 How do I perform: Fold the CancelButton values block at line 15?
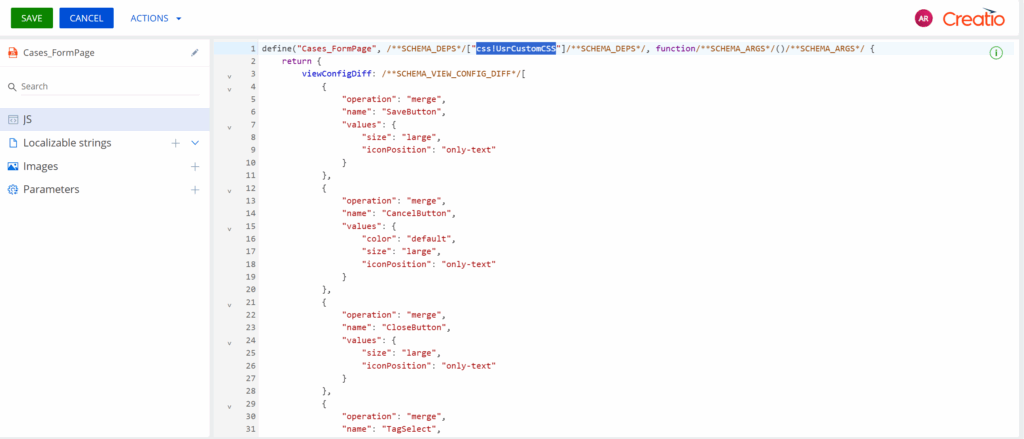click(229, 227)
